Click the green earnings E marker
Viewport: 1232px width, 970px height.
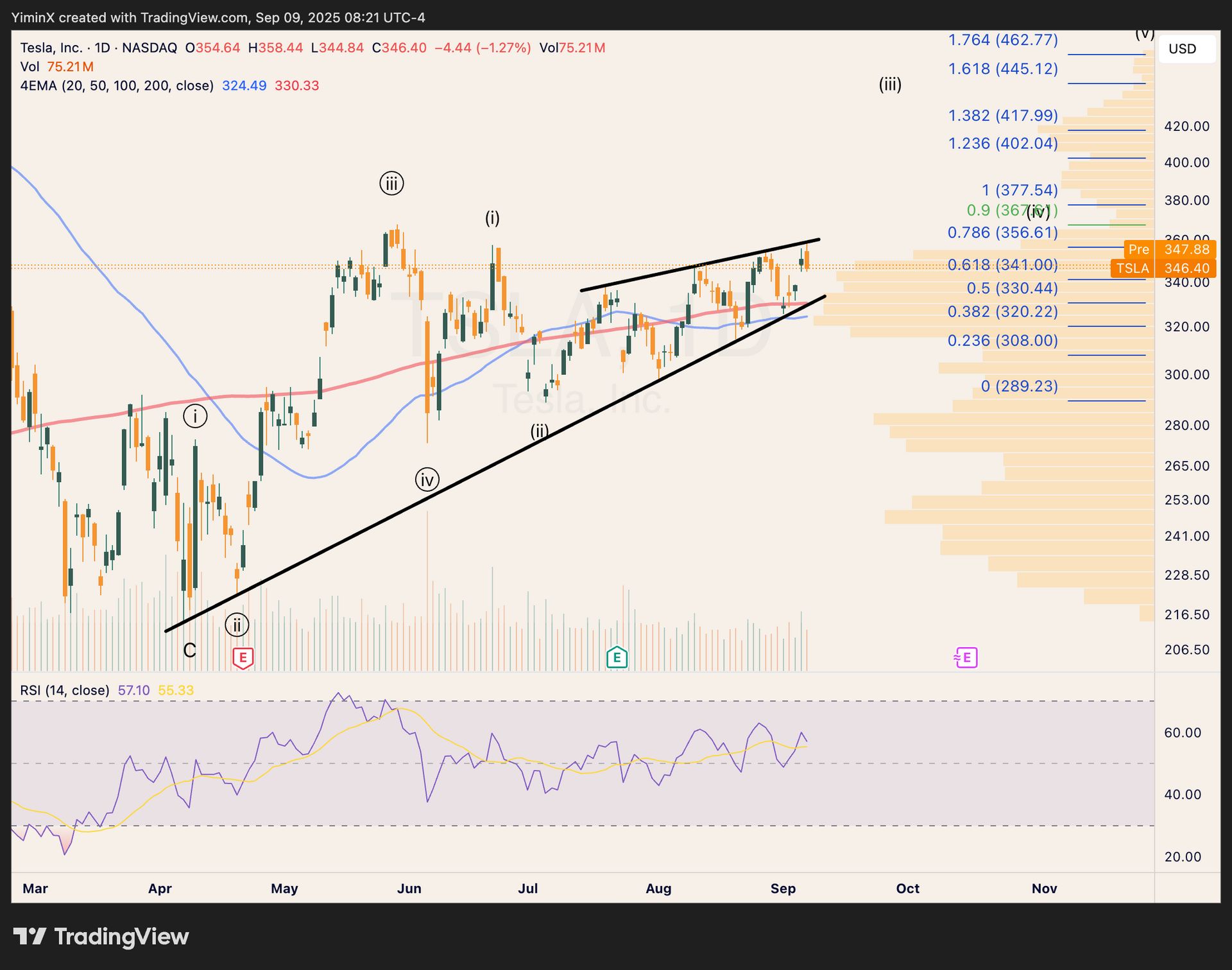coord(617,657)
